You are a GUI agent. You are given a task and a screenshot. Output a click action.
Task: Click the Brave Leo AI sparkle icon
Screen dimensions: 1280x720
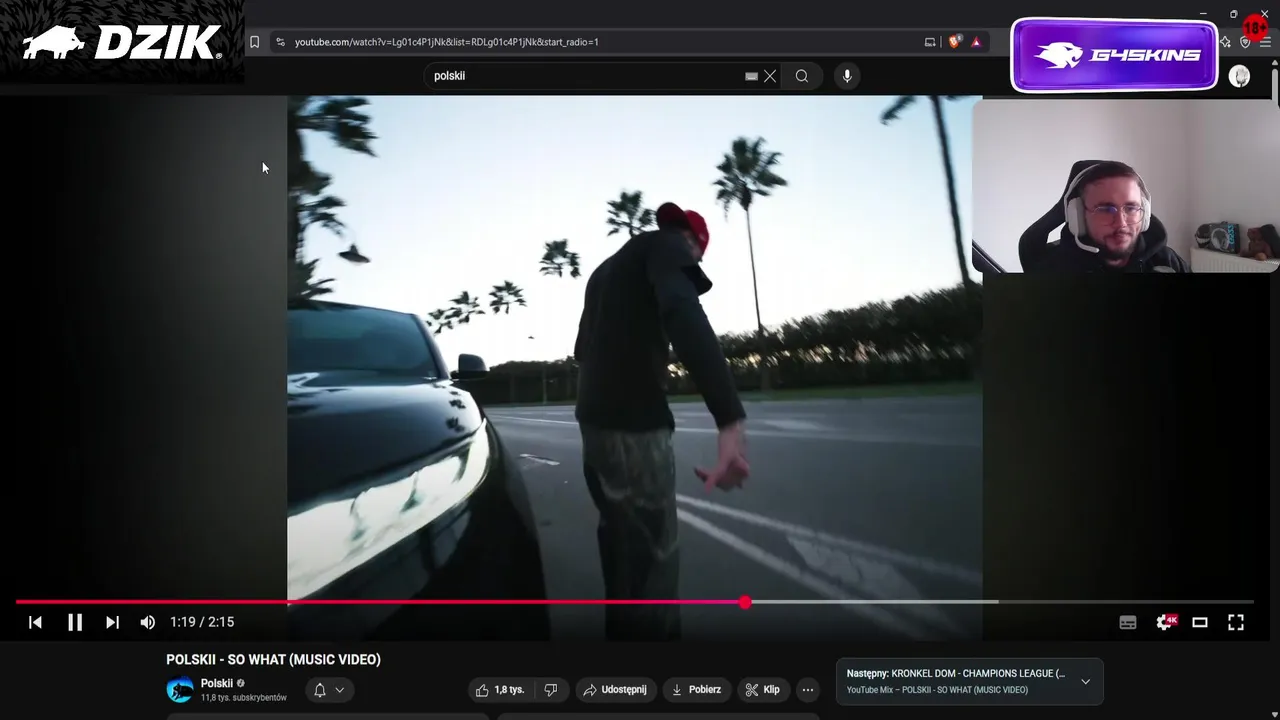[1226, 42]
